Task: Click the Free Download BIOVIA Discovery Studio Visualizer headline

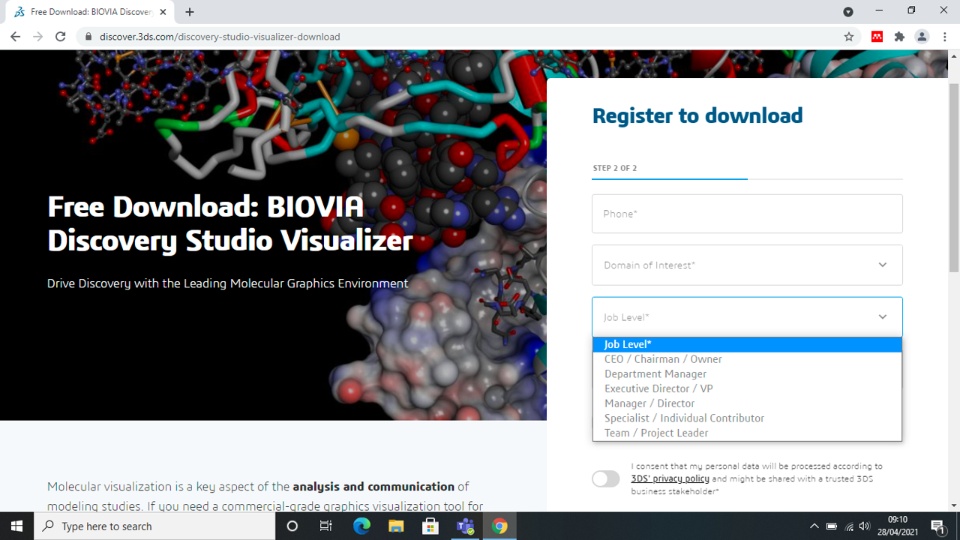Action: point(230,223)
